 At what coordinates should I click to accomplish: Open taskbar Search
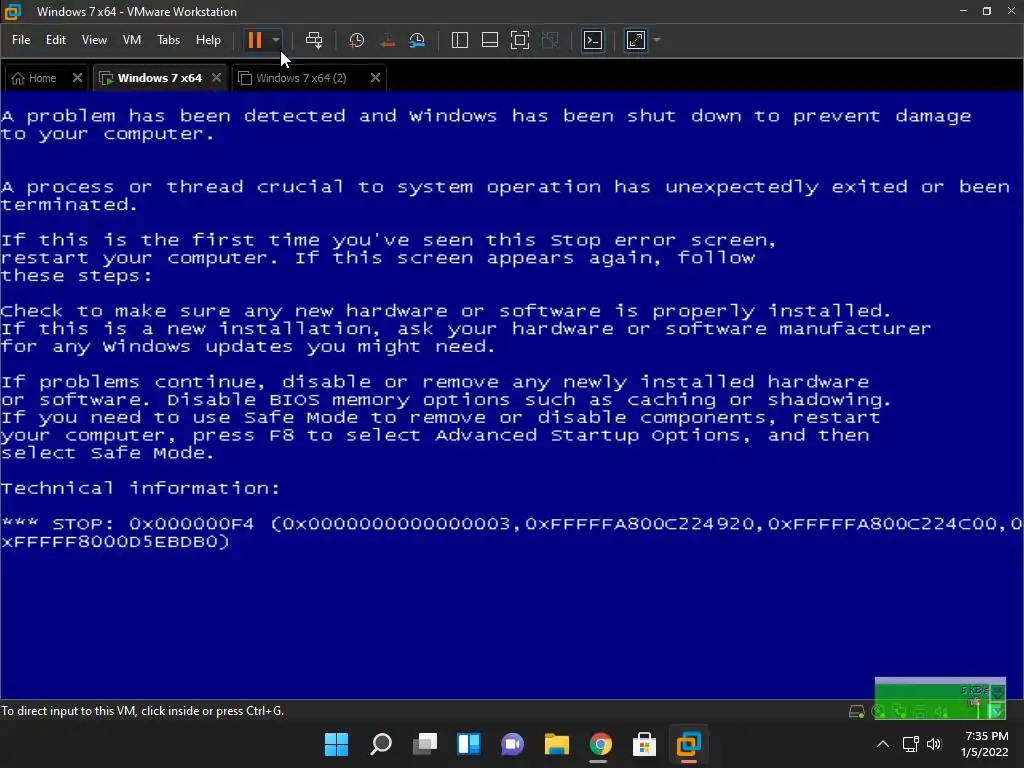point(381,744)
